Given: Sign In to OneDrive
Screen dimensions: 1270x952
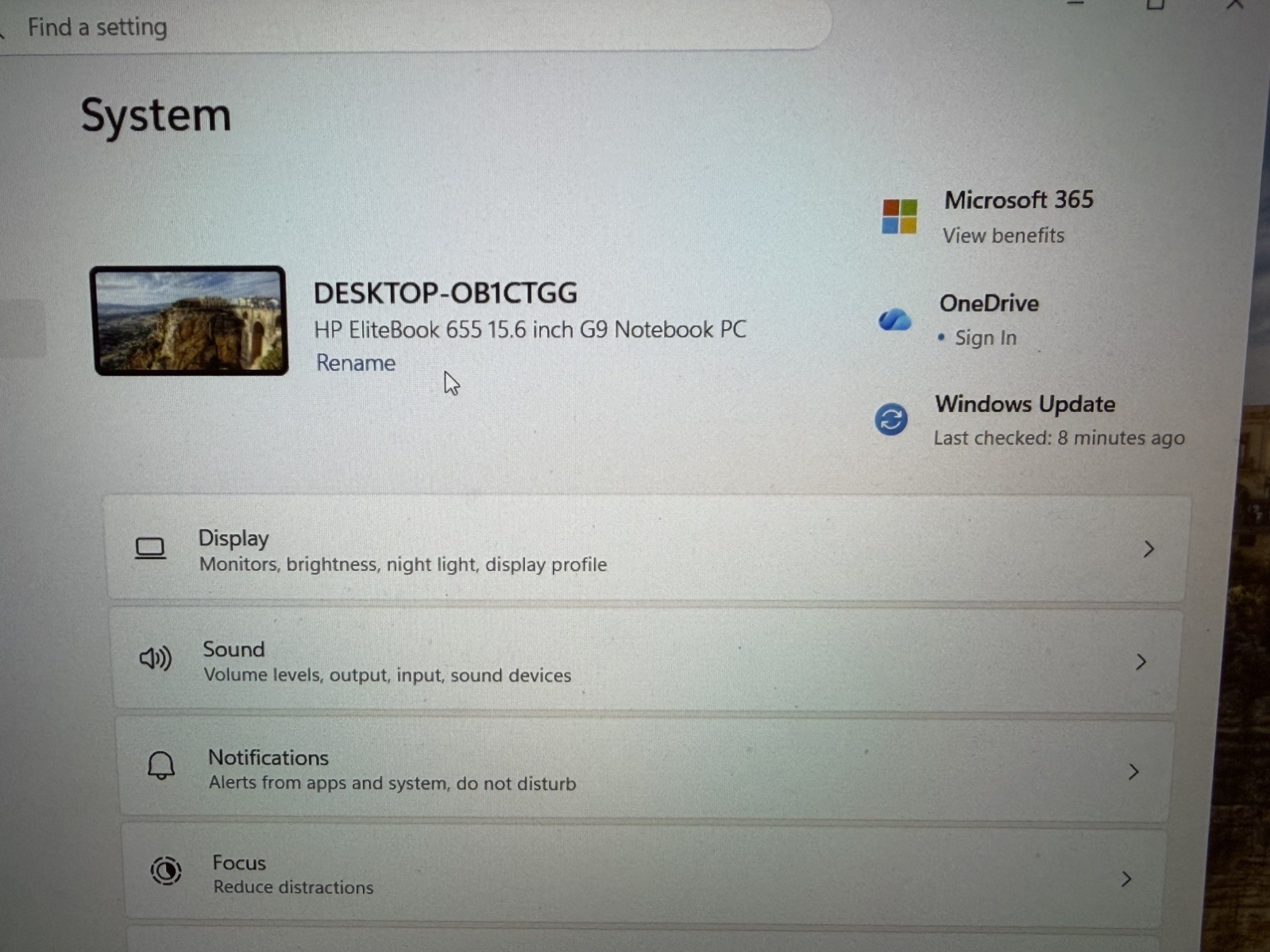Looking at the screenshot, I should 986,338.
